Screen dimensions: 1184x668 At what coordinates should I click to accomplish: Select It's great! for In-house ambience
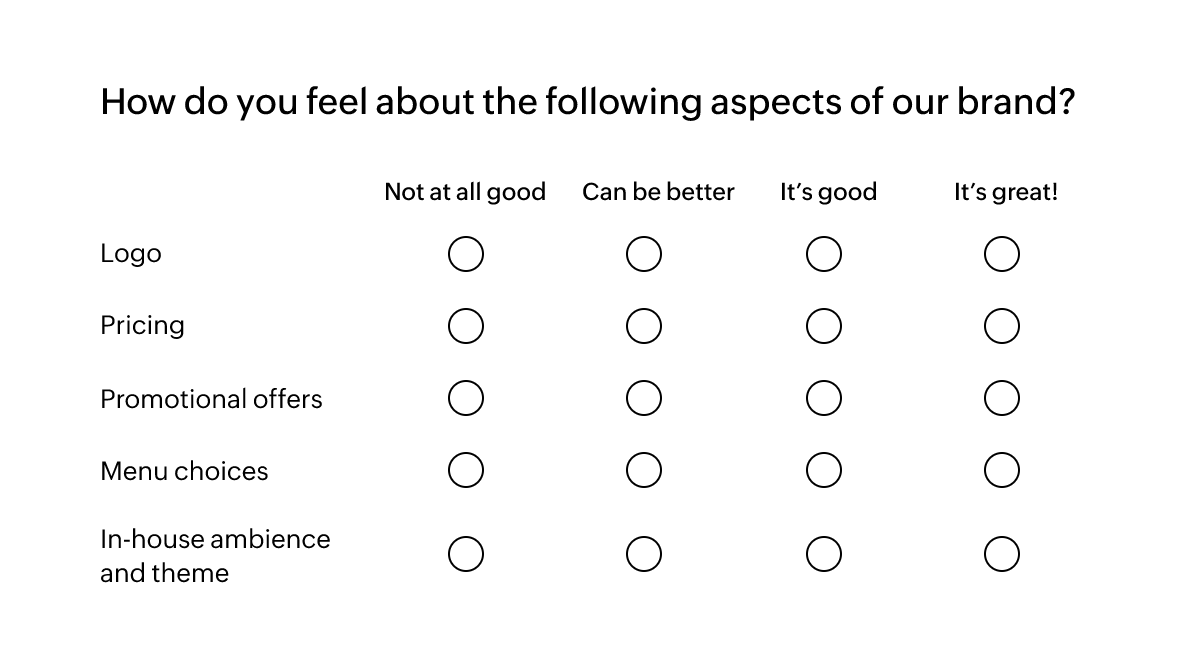pyautogui.click(x=1002, y=554)
